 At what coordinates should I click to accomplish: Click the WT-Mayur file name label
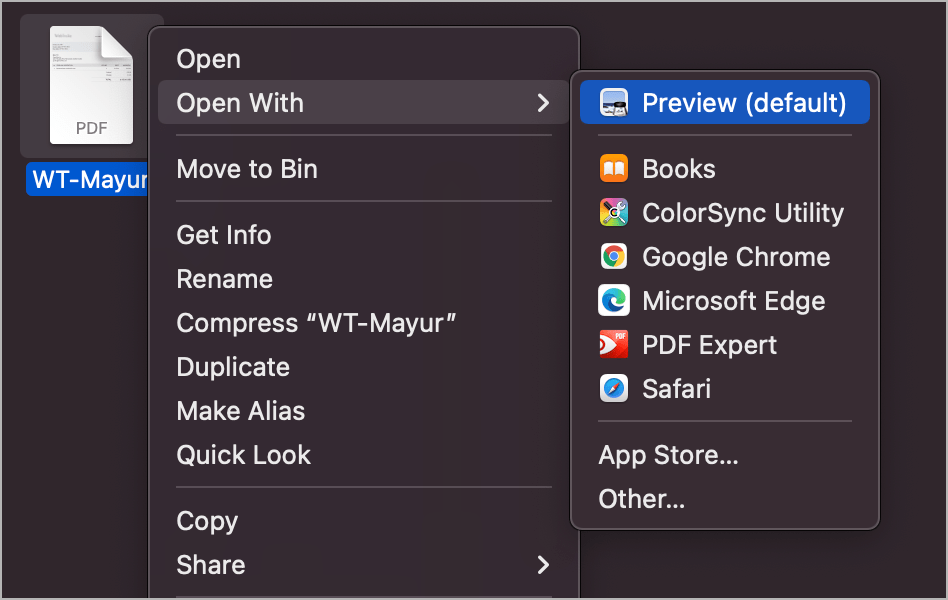88,179
